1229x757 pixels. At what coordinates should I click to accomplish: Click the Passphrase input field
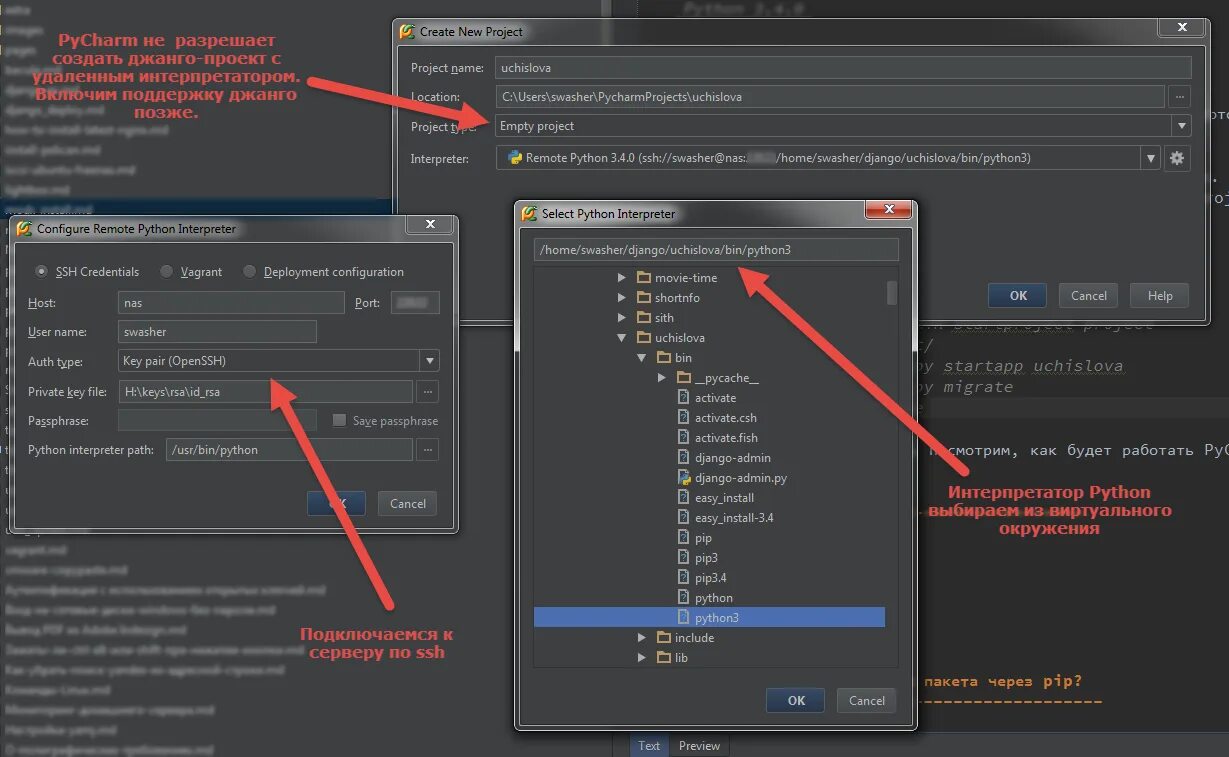click(x=217, y=421)
